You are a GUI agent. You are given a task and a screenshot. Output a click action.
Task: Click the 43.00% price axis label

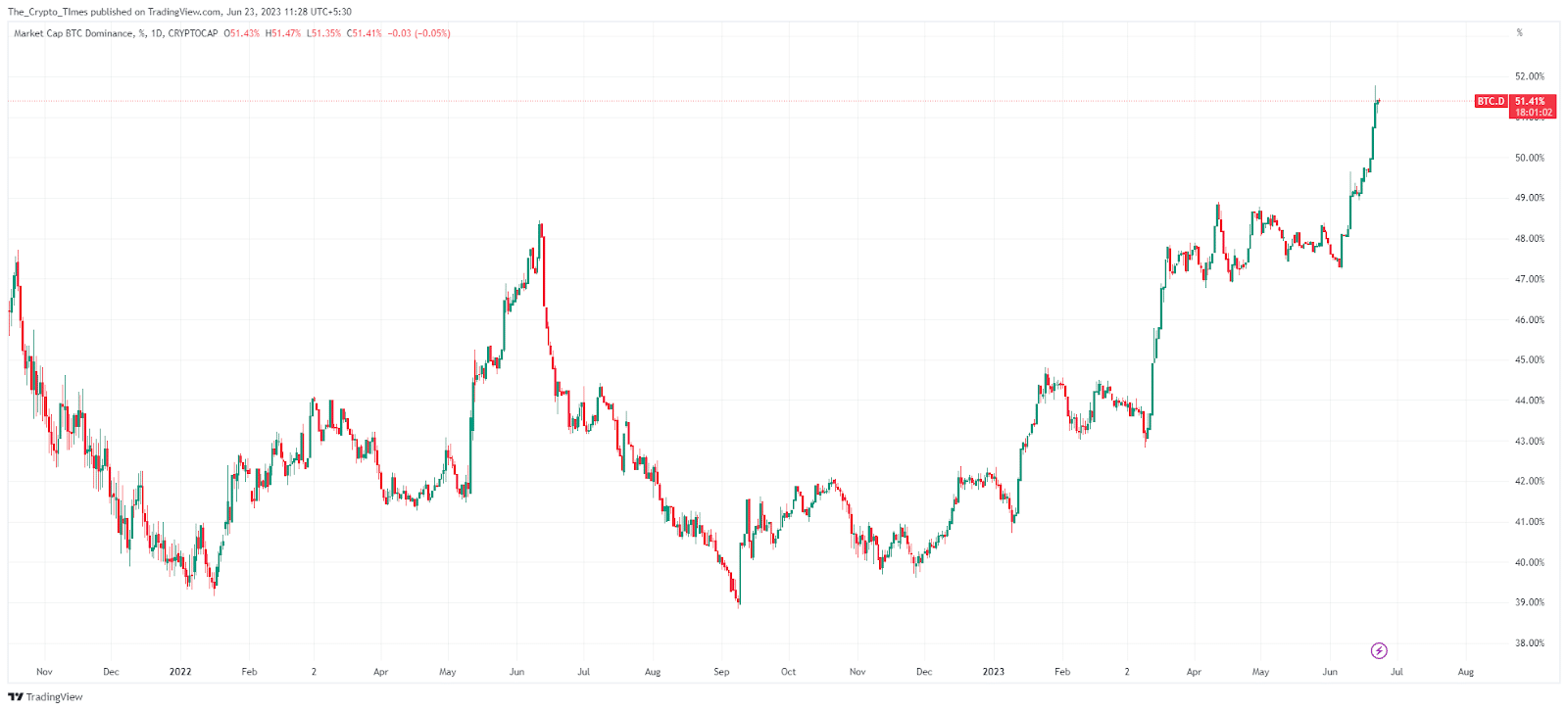(1530, 442)
